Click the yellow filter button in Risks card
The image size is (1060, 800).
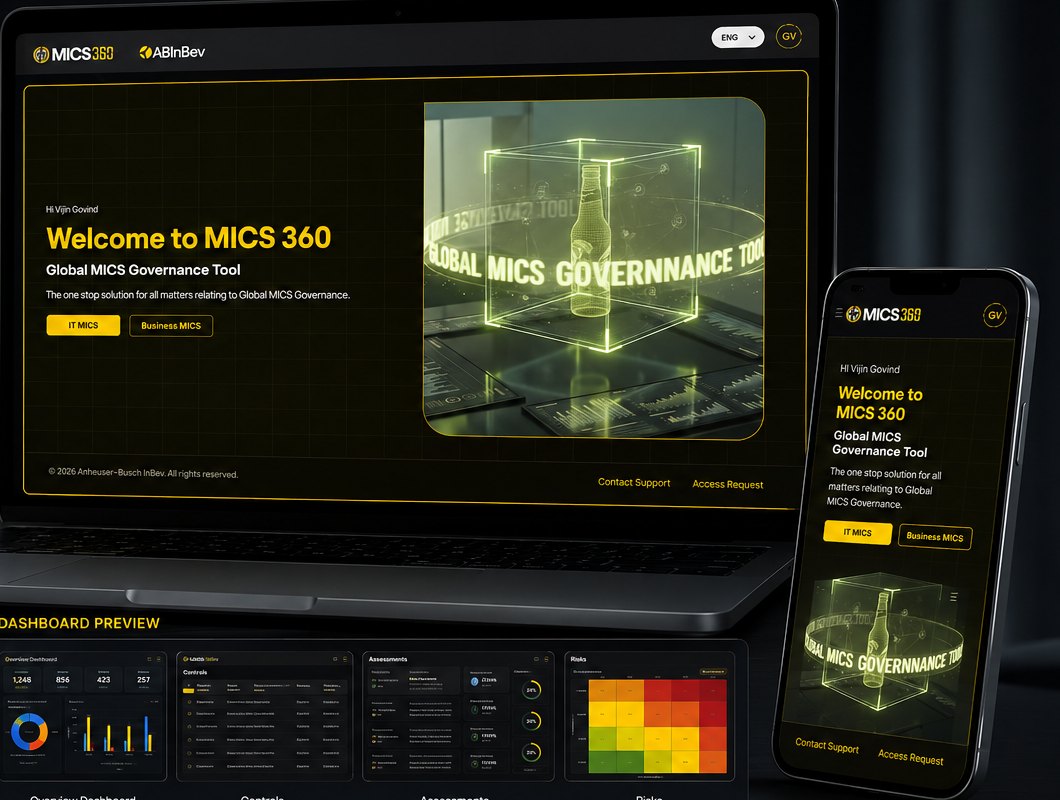tap(713, 672)
